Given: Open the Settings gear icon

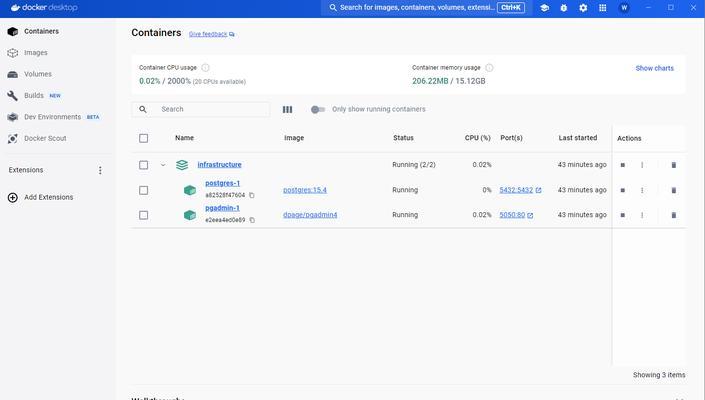Looking at the screenshot, I should 583,8.
